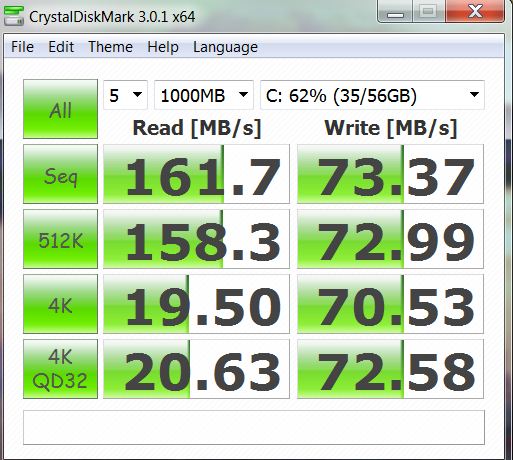The height and width of the screenshot is (460, 513).
Task: Start the 4K benchmark test
Action: click(60, 304)
